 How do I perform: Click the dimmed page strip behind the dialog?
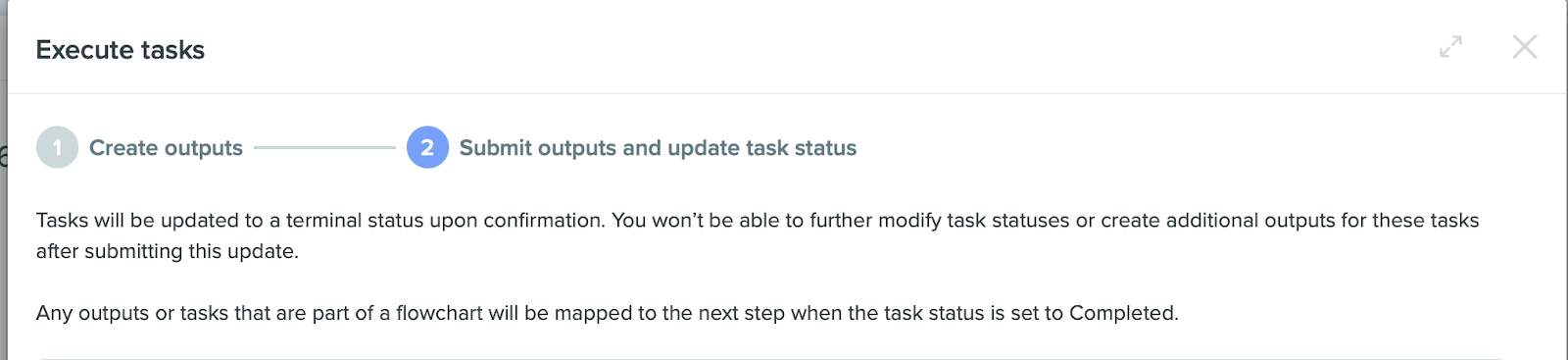tap(3, 180)
